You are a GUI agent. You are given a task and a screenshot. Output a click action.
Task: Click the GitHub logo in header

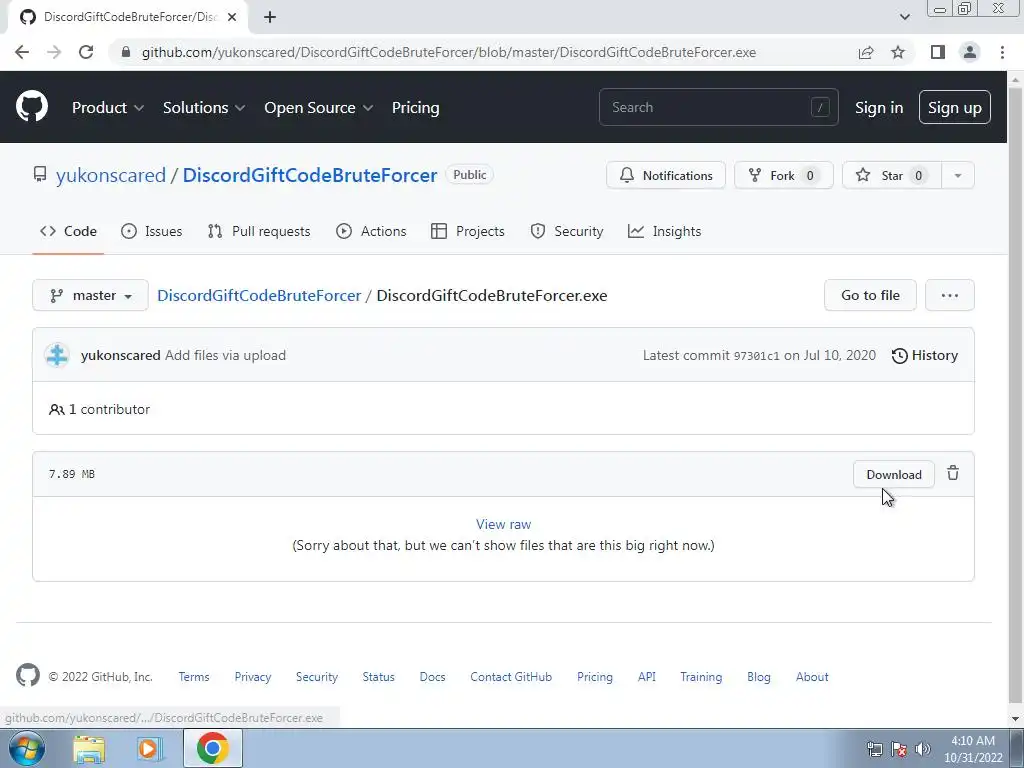(31, 107)
